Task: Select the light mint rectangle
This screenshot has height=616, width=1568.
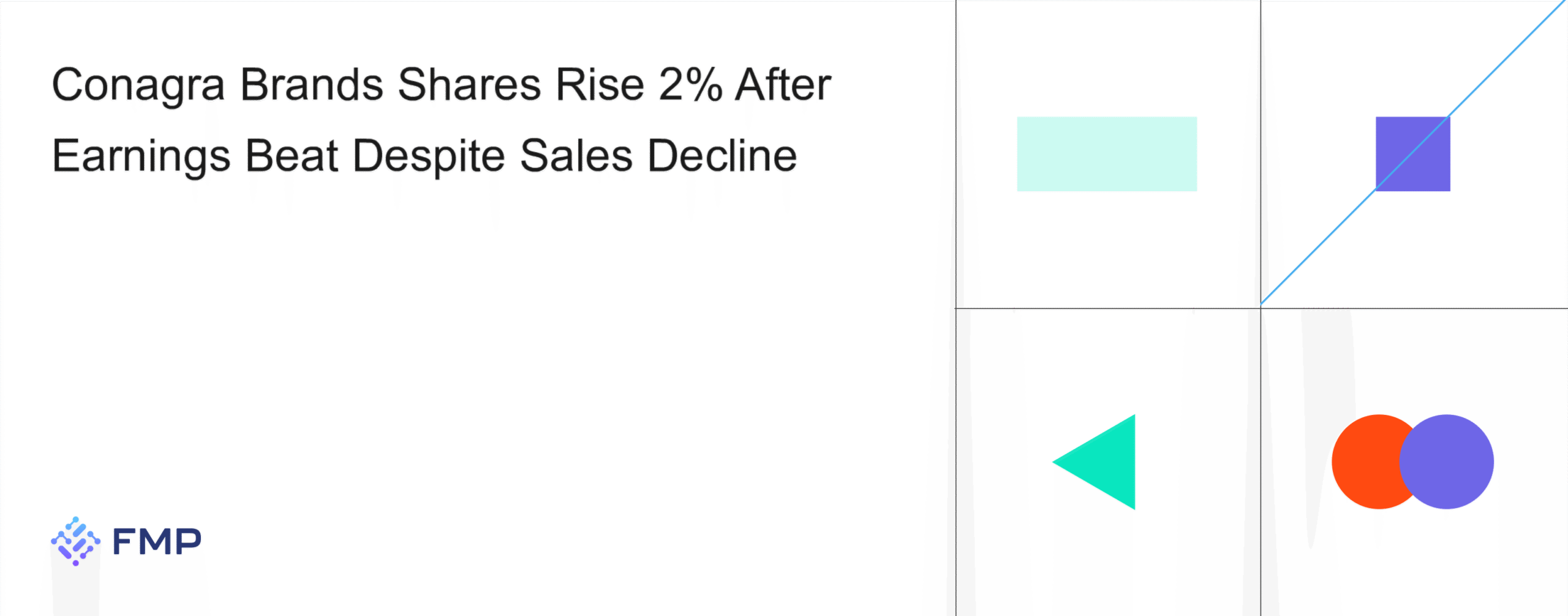Action: pos(1107,154)
